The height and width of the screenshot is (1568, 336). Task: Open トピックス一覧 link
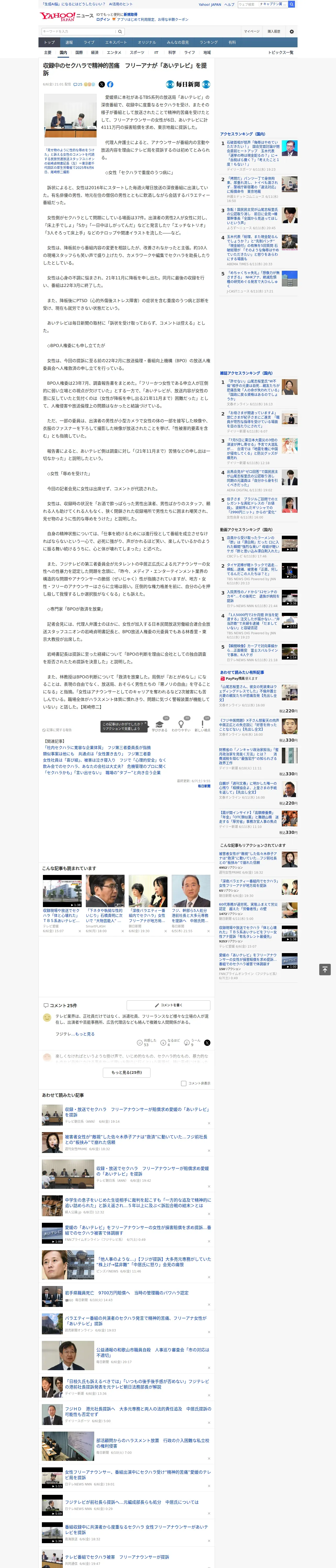(x=281, y=52)
